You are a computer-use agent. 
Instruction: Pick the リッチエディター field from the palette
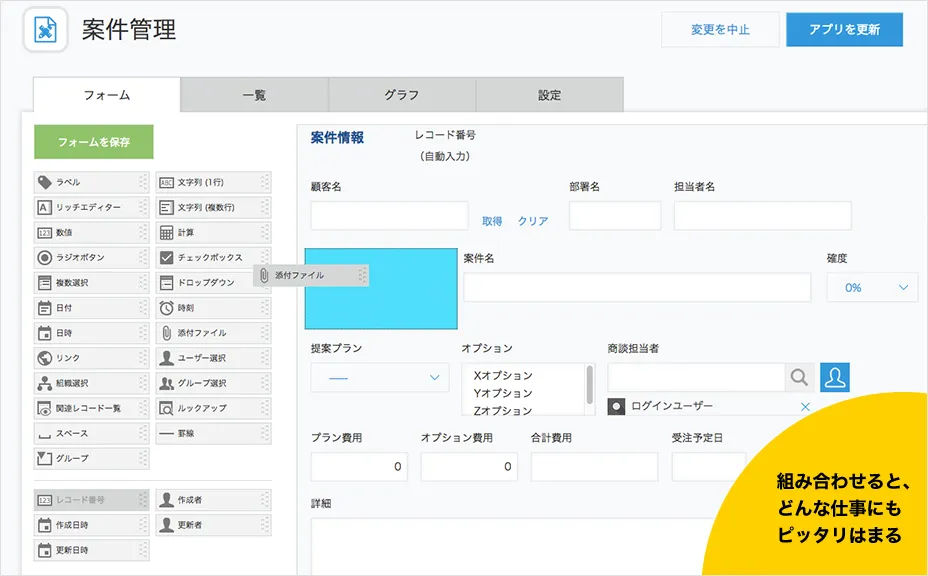click(90, 207)
